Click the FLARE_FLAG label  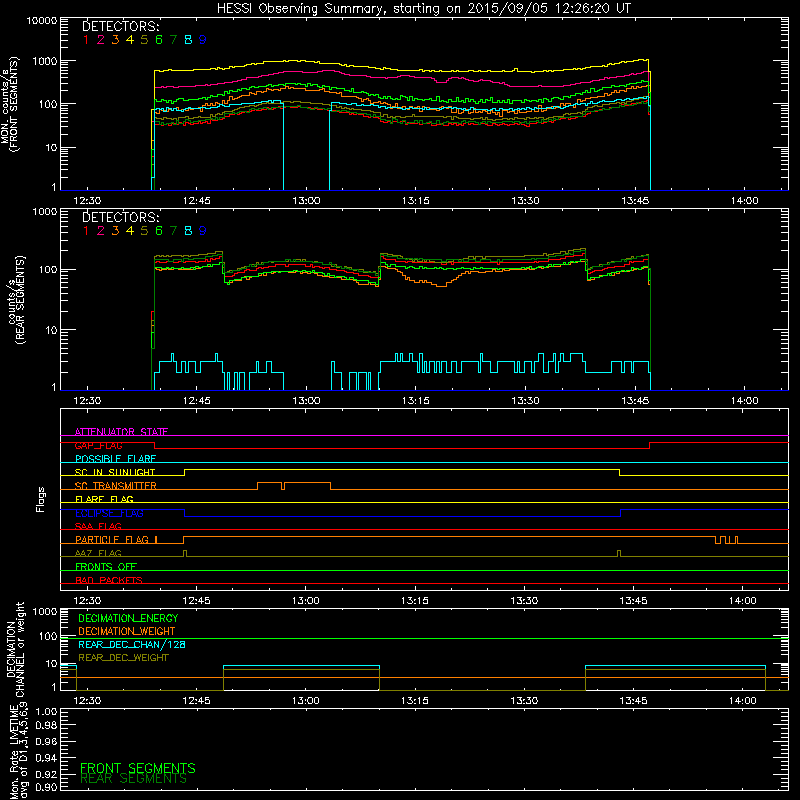104,499
